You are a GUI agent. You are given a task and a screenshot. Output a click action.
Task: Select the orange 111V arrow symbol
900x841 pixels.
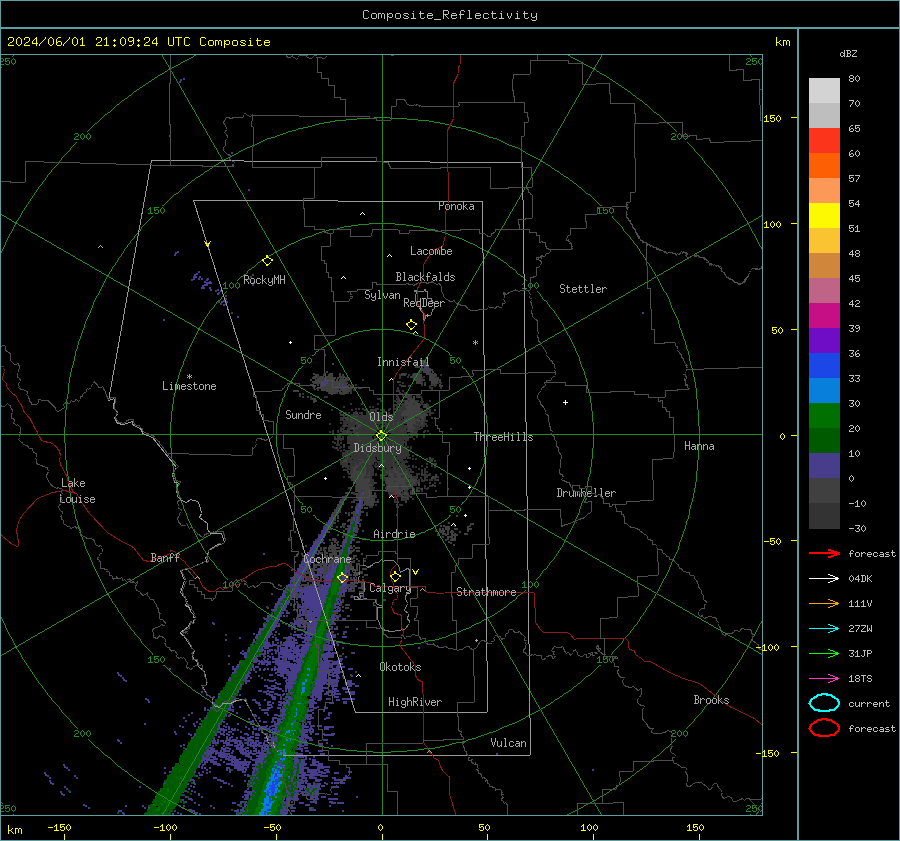coord(824,603)
